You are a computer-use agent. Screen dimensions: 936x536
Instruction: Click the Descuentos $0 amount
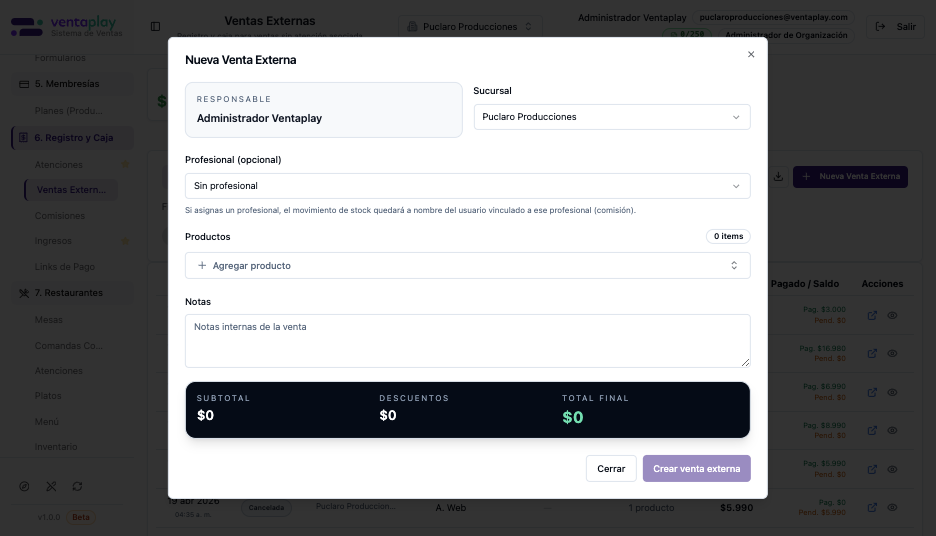click(x=388, y=415)
